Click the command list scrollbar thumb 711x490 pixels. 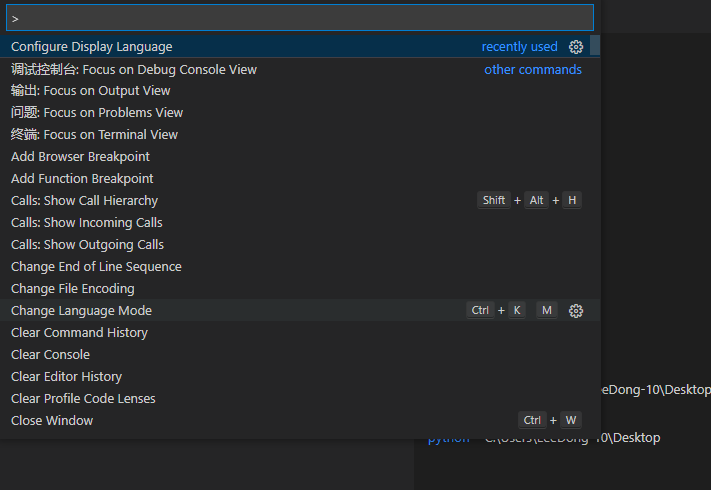(x=595, y=46)
